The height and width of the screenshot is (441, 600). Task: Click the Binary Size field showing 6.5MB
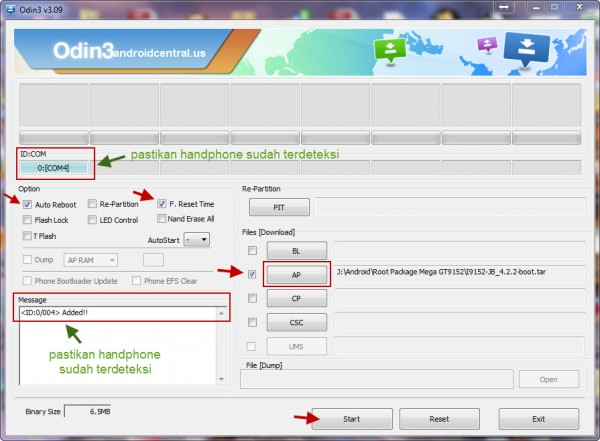click(x=88, y=412)
